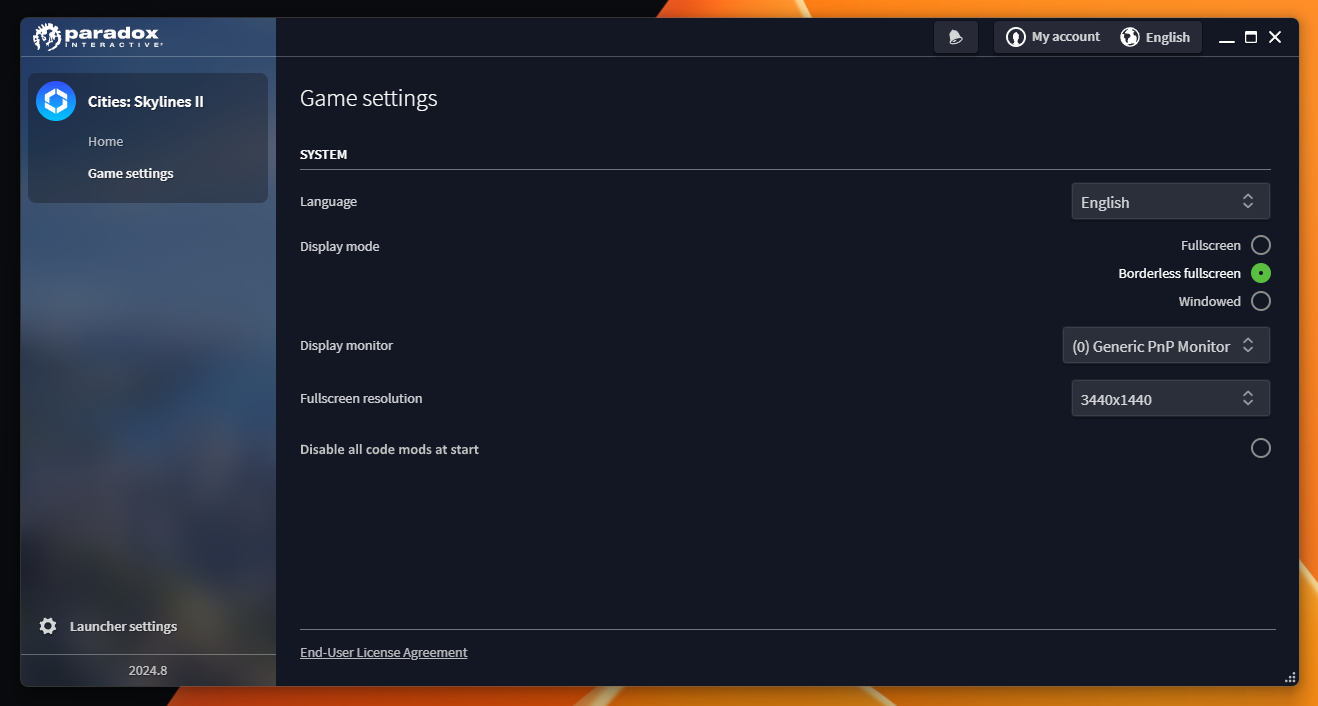Select Fullscreen display mode
The width and height of the screenshot is (1318, 706).
coord(1260,244)
